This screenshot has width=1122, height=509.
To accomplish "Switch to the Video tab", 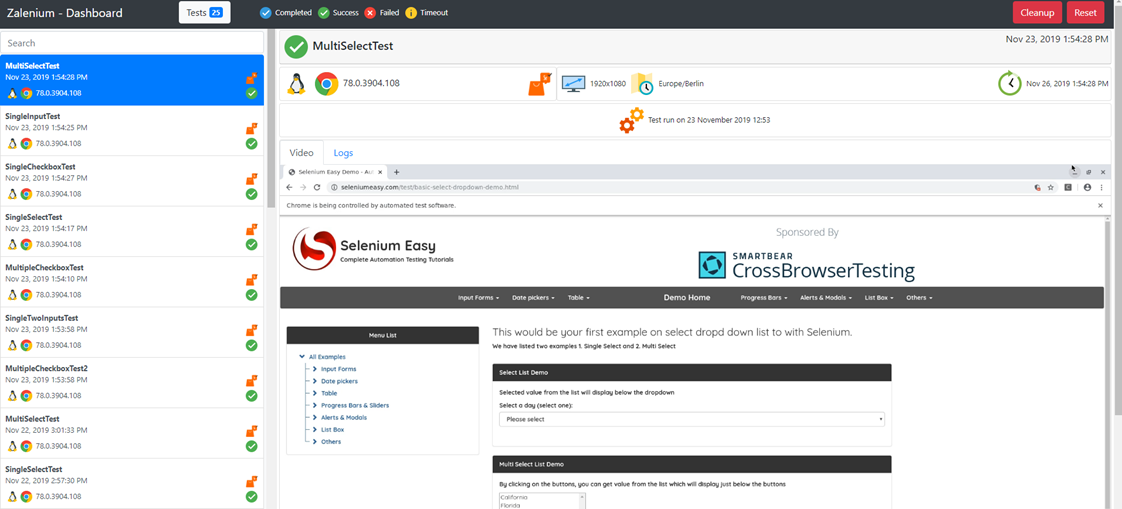I will point(301,153).
